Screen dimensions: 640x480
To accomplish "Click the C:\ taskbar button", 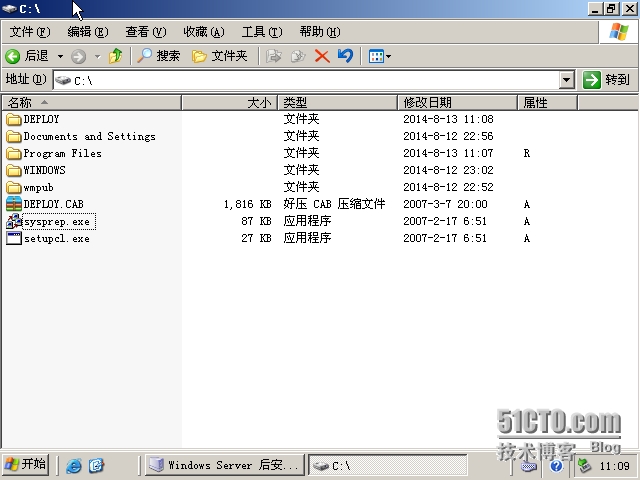I will pyautogui.click(x=388, y=465).
